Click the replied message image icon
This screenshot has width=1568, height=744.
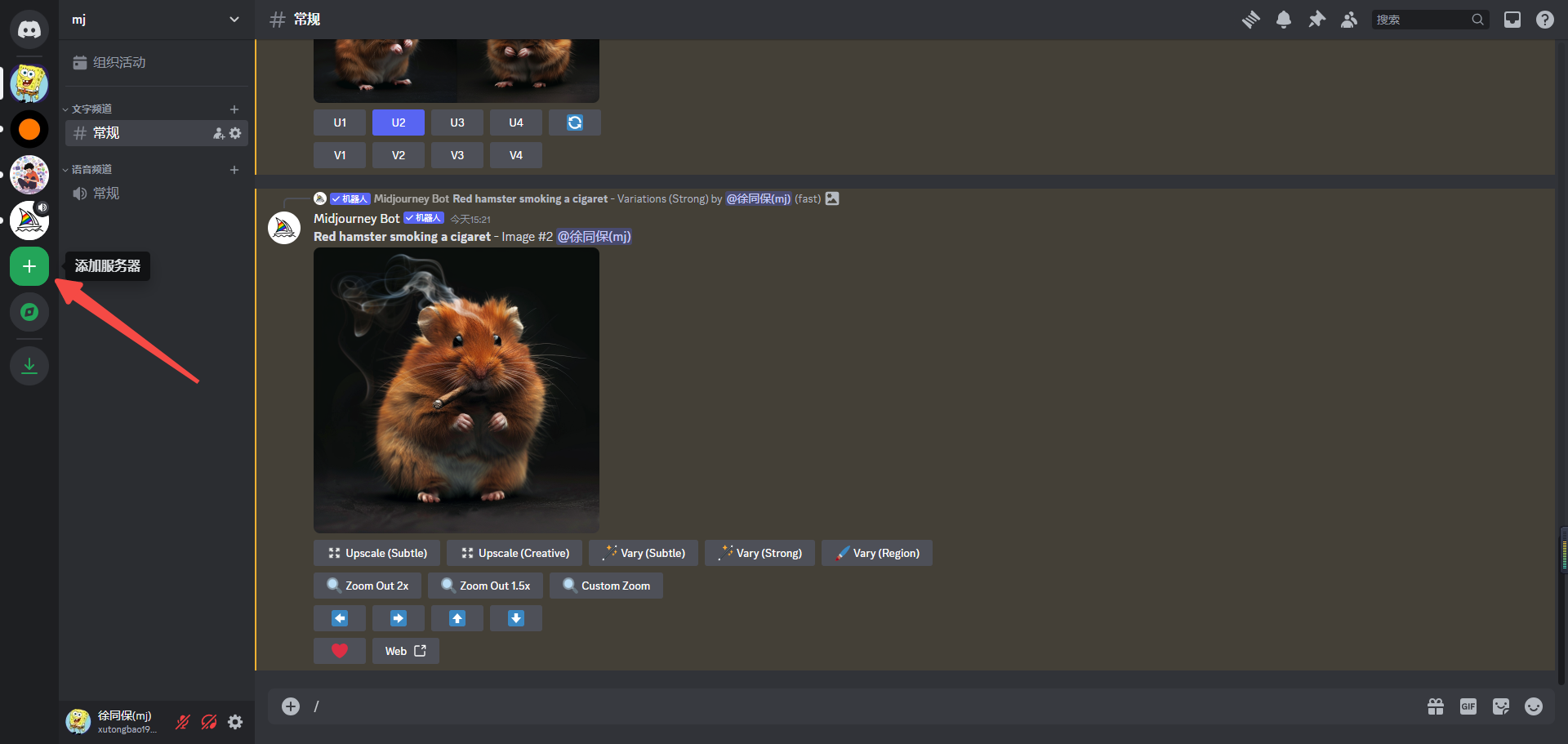[832, 198]
